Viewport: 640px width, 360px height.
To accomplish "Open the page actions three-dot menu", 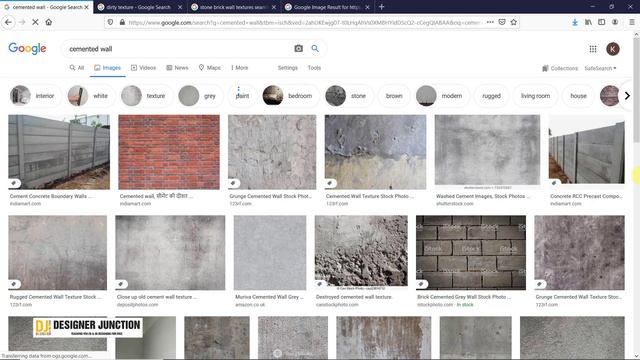I will click(x=490, y=22).
